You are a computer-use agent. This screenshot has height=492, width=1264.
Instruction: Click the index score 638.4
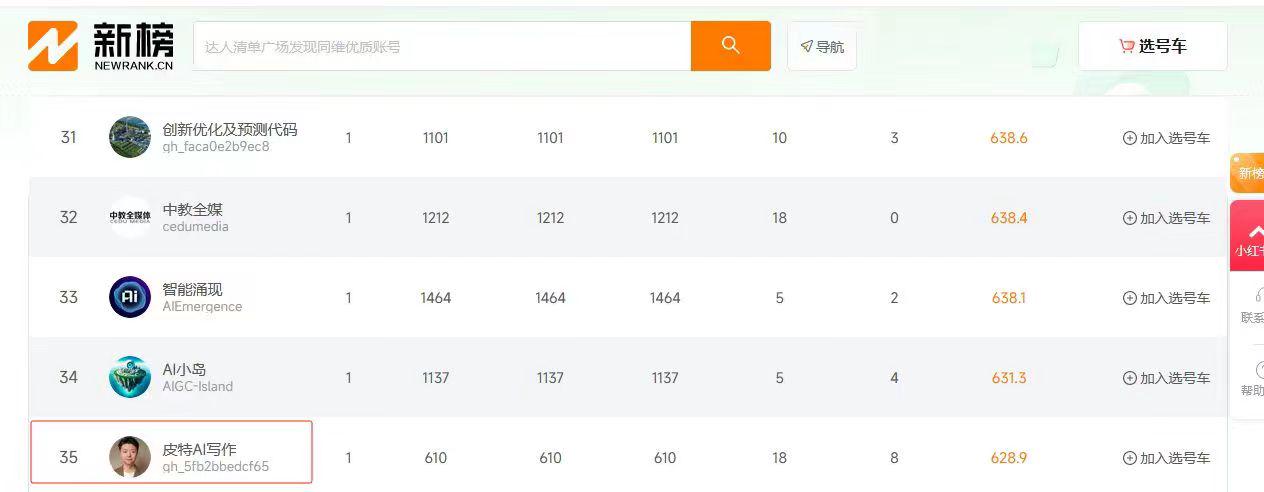(x=1009, y=218)
